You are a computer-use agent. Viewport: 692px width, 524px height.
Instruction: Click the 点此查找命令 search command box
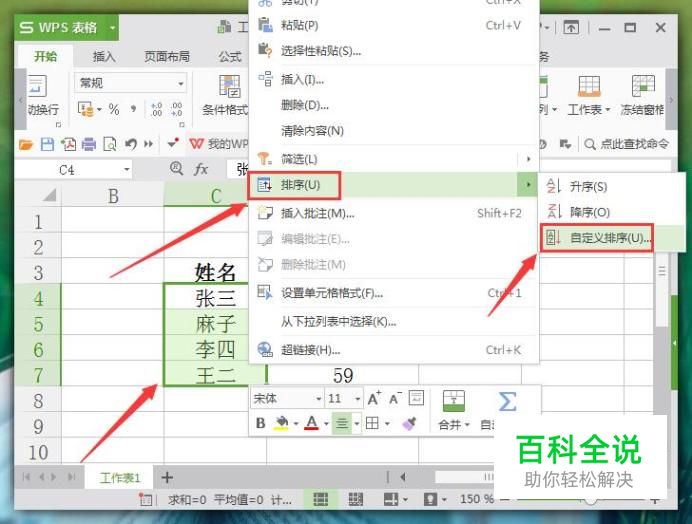[x=627, y=144]
